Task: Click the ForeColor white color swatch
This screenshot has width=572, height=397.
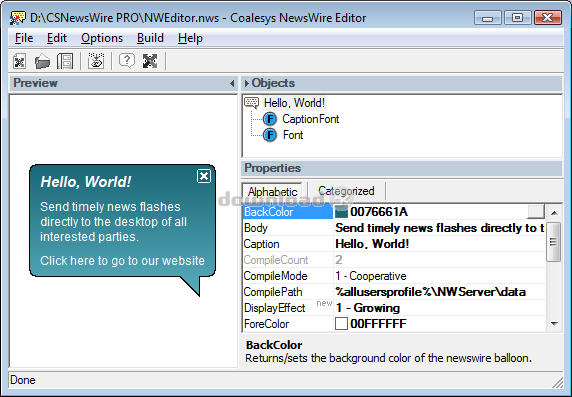Action: pyautogui.click(x=341, y=324)
